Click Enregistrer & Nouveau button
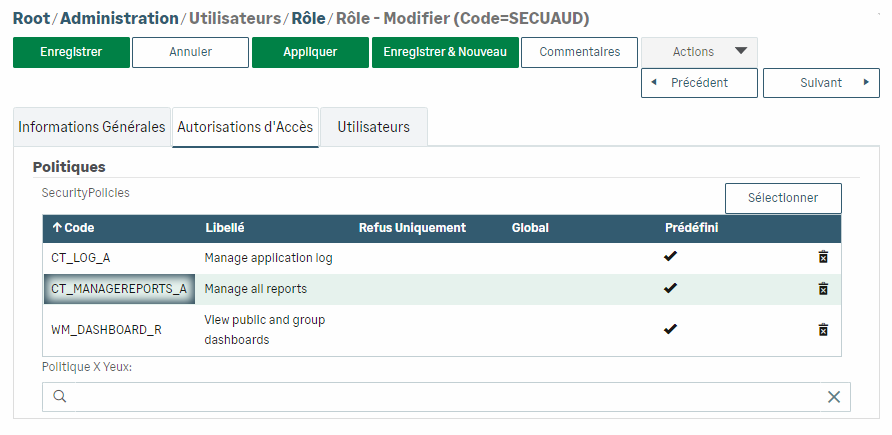Image resolution: width=892 pixels, height=435 pixels. 445,52
